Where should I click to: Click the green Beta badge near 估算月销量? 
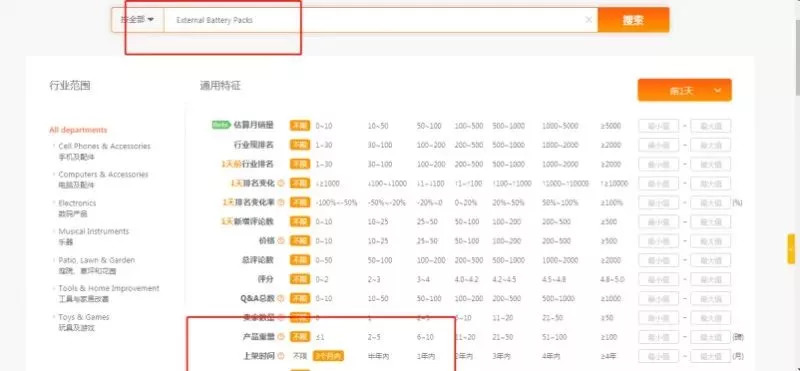(x=221, y=125)
